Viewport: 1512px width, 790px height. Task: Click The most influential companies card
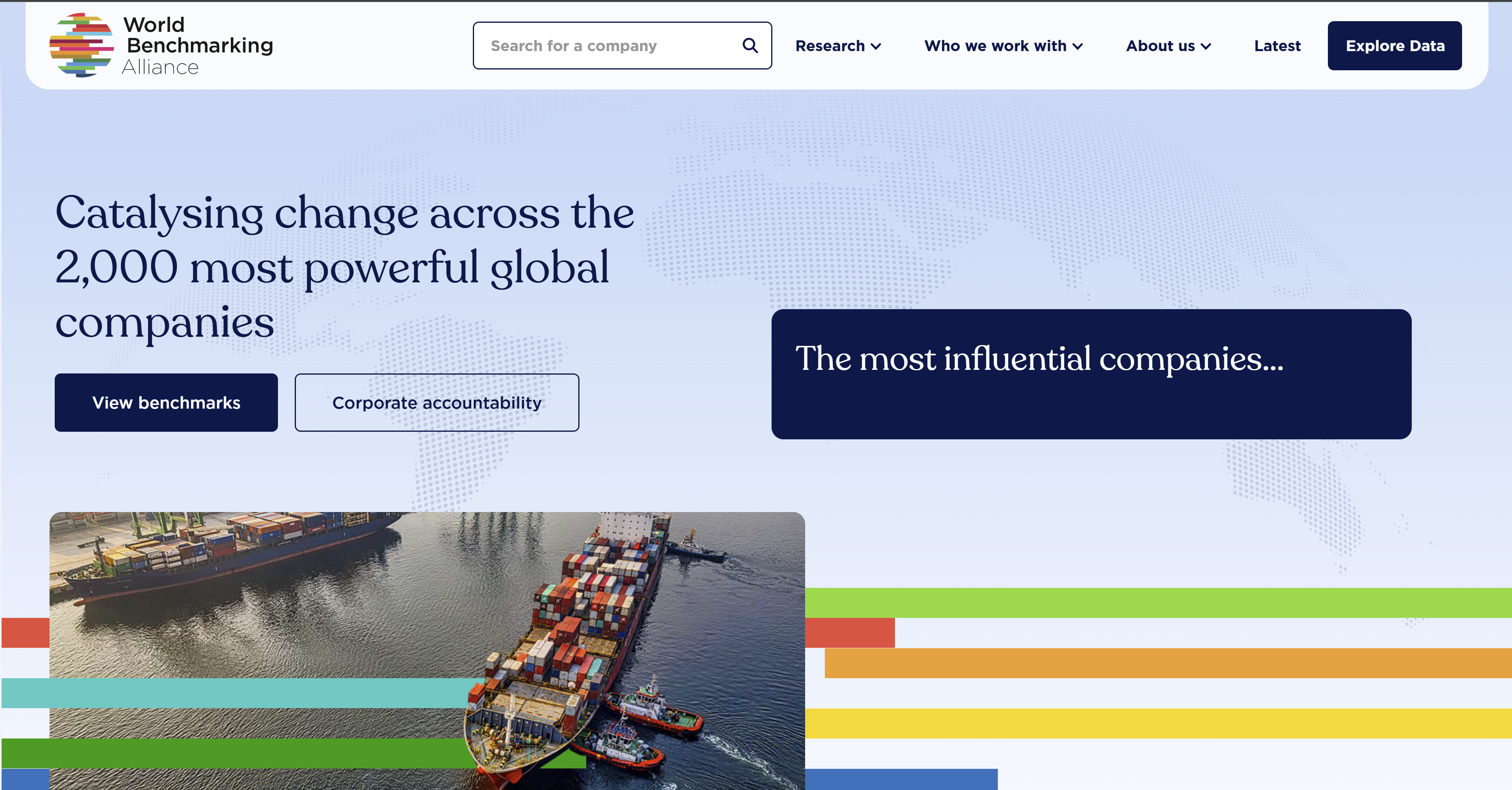coord(1091,374)
